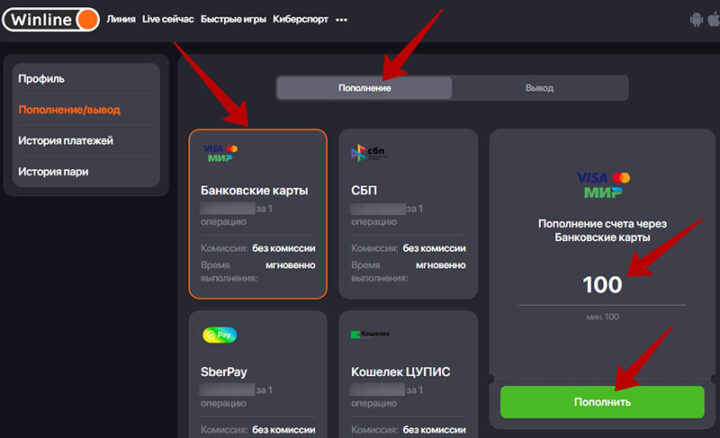The width and height of the screenshot is (720, 438).
Task: Click the Visa/Mir logo in Банковские карты card
Action: tap(222, 153)
